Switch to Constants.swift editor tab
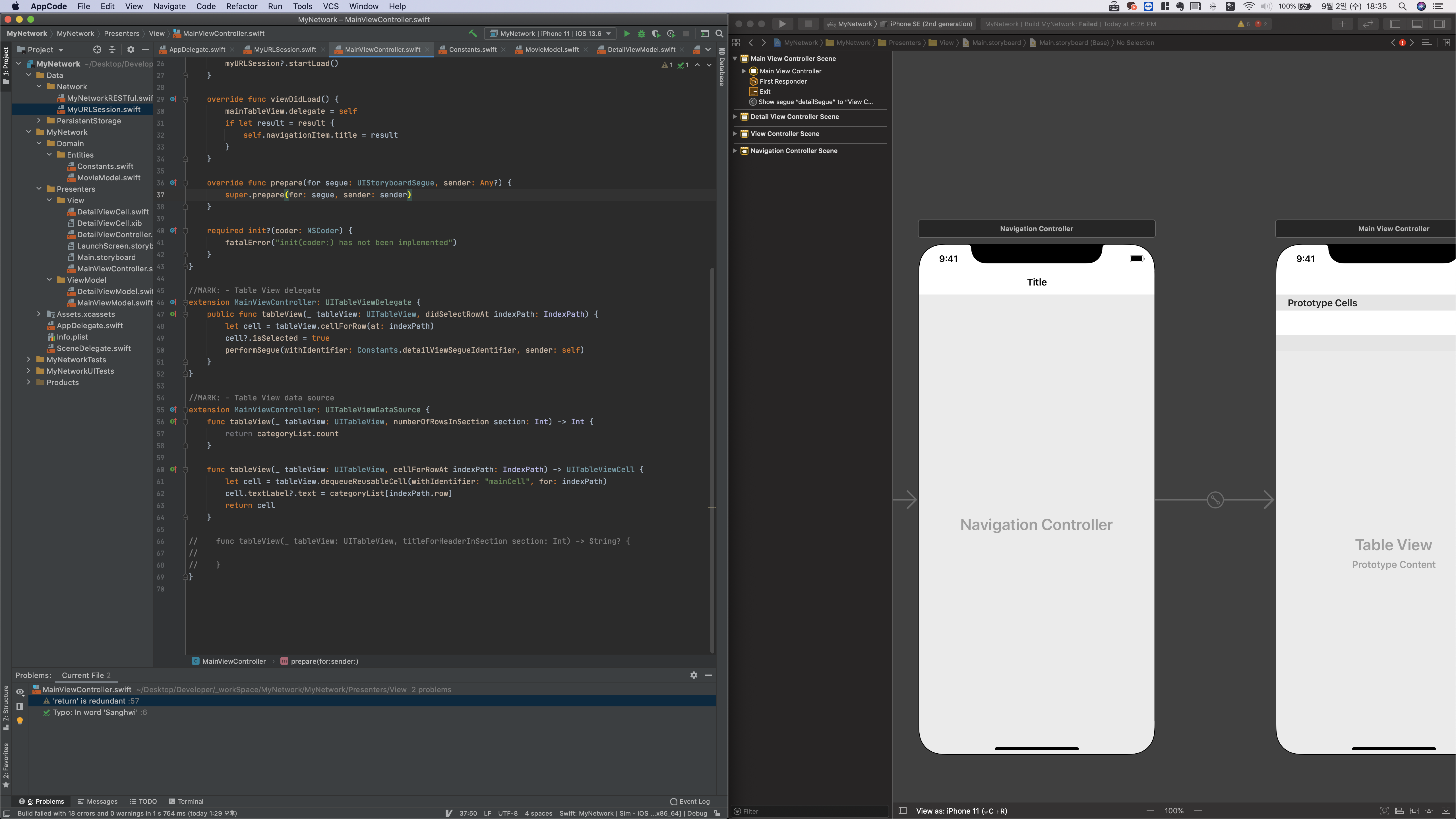This screenshot has width=1456, height=819. (473, 50)
